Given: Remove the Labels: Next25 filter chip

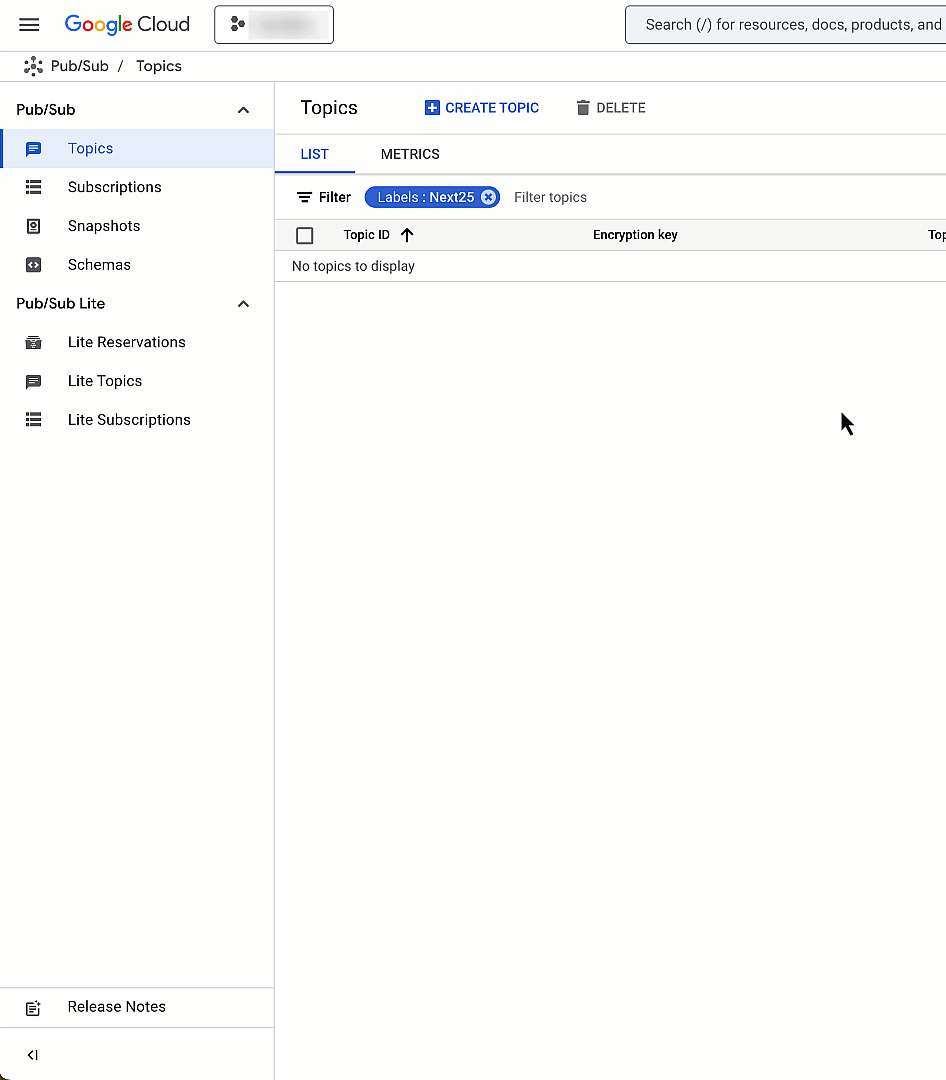Looking at the screenshot, I should pyautogui.click(x=488, y=197).
